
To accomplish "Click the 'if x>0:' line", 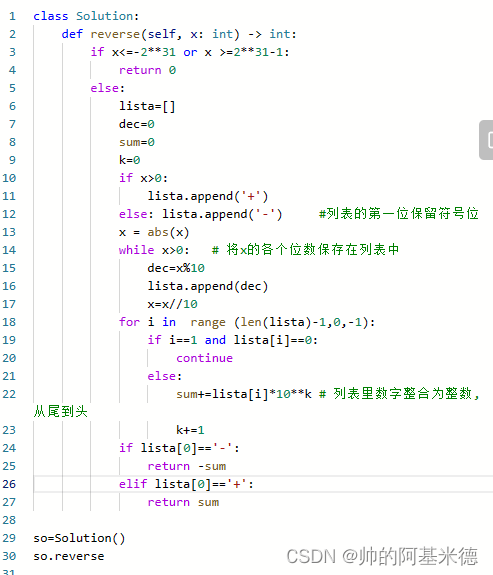I will [x=143, y=178].
